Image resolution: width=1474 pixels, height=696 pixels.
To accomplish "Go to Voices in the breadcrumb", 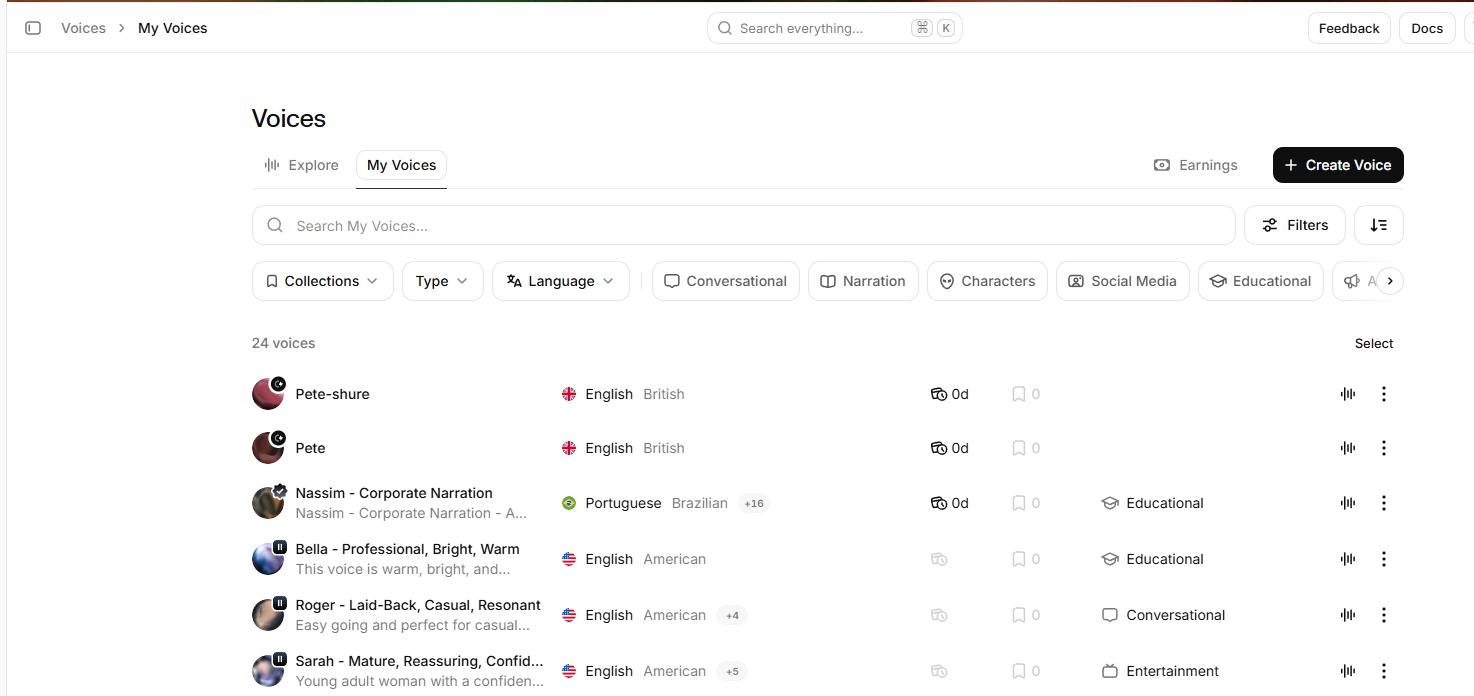I will pos(83,28).
